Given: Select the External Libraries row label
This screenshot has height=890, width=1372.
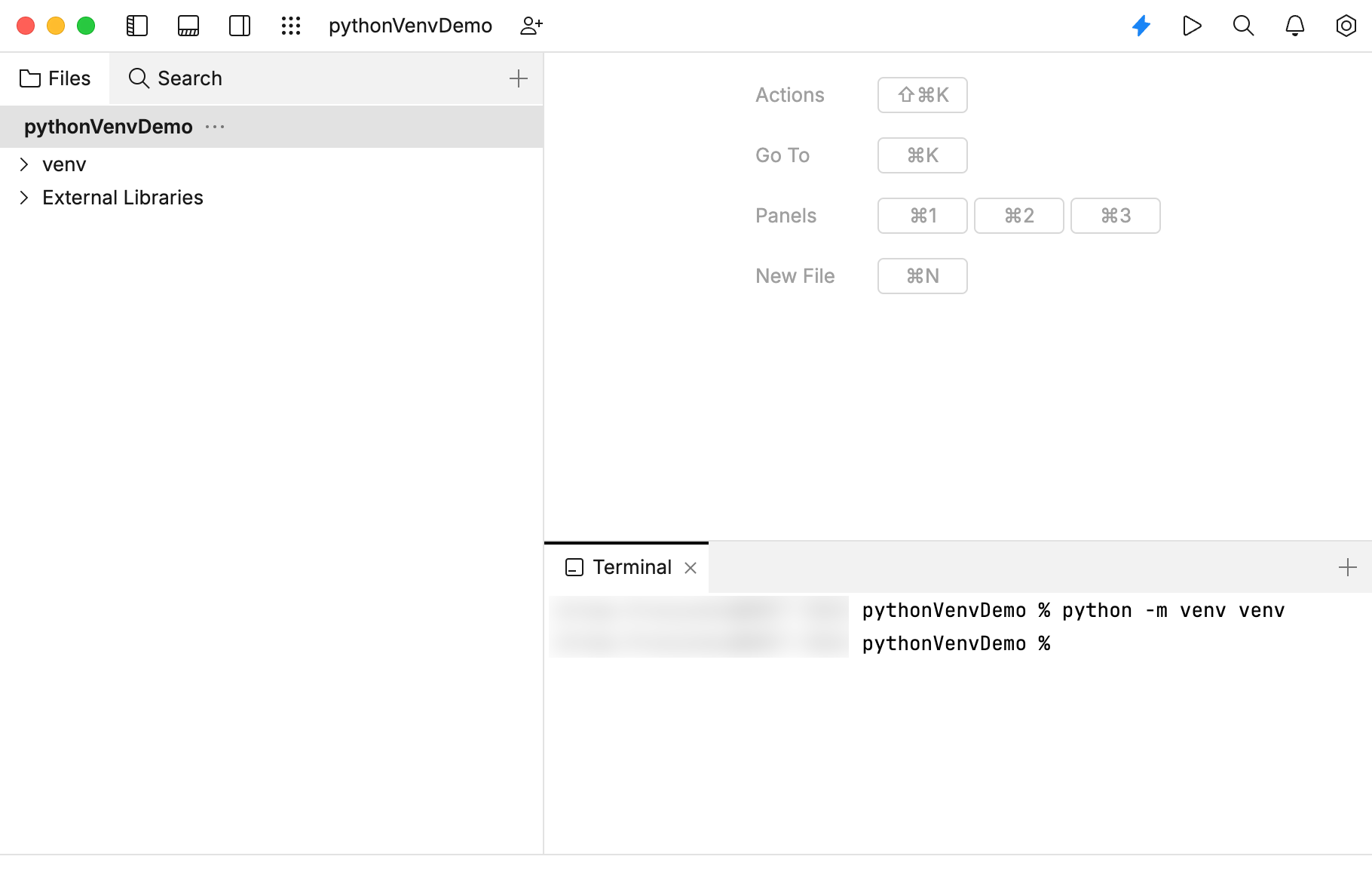Looking at the screenshot, I should [x=123, y=198].
